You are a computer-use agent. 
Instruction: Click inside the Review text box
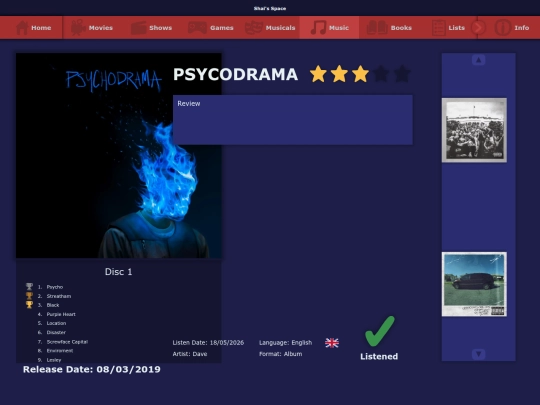click(293, 120)
